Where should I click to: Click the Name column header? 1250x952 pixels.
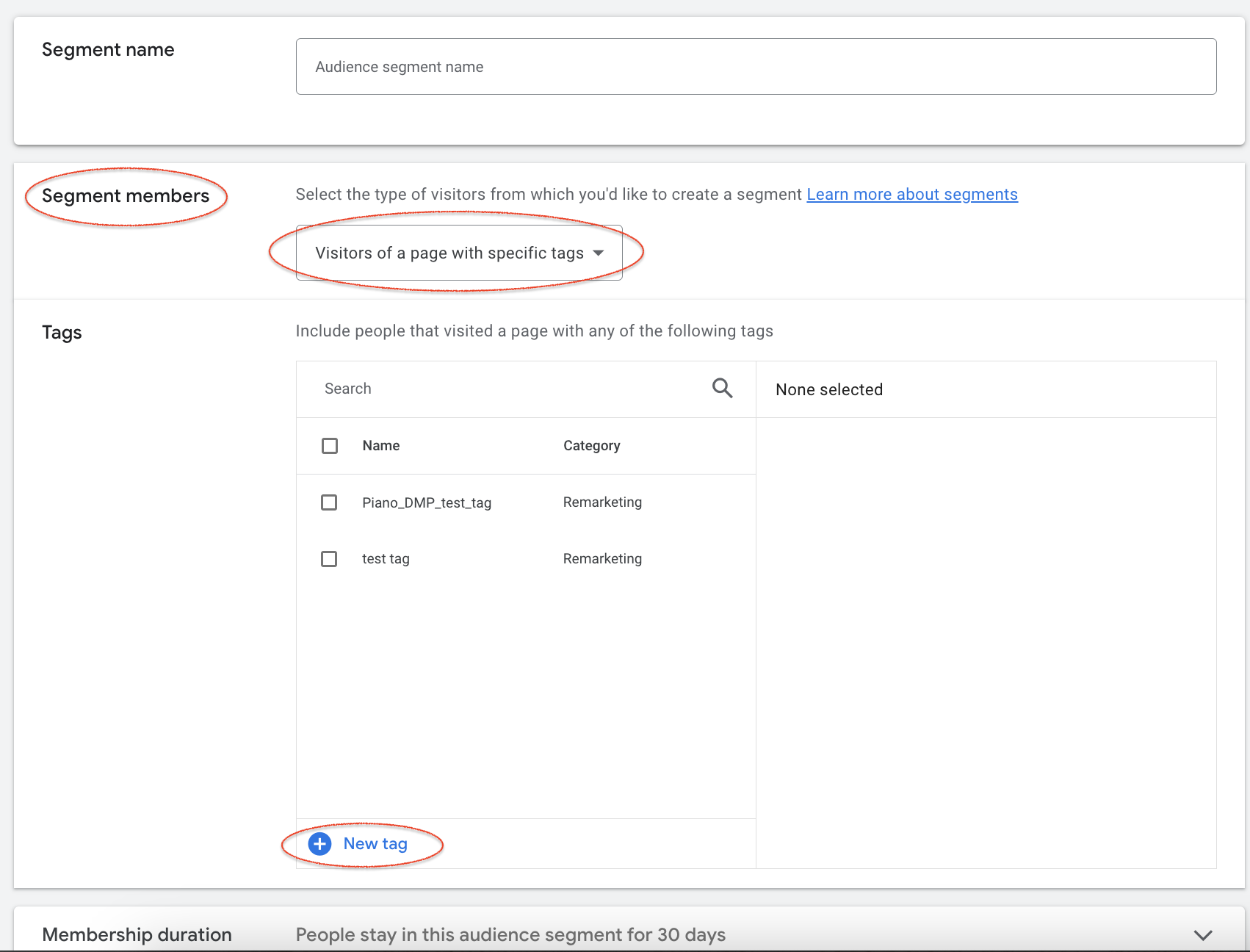[x=381, y=446]
